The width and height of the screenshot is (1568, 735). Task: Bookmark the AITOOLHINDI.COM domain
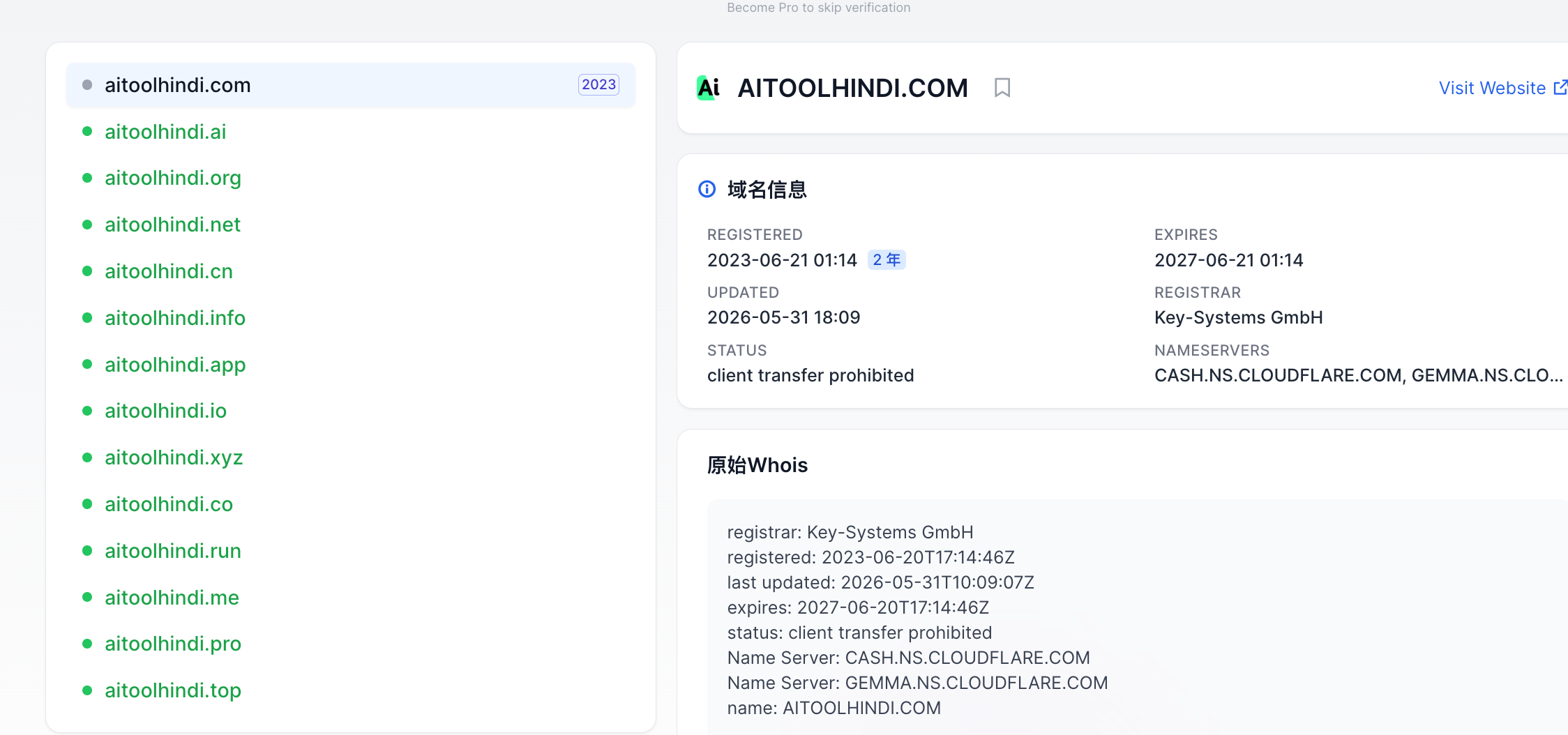point(1002,88)
